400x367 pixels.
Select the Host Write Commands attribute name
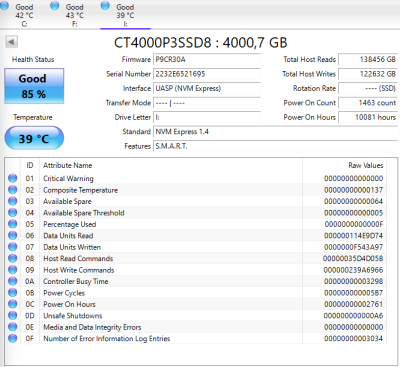(79, 270)
